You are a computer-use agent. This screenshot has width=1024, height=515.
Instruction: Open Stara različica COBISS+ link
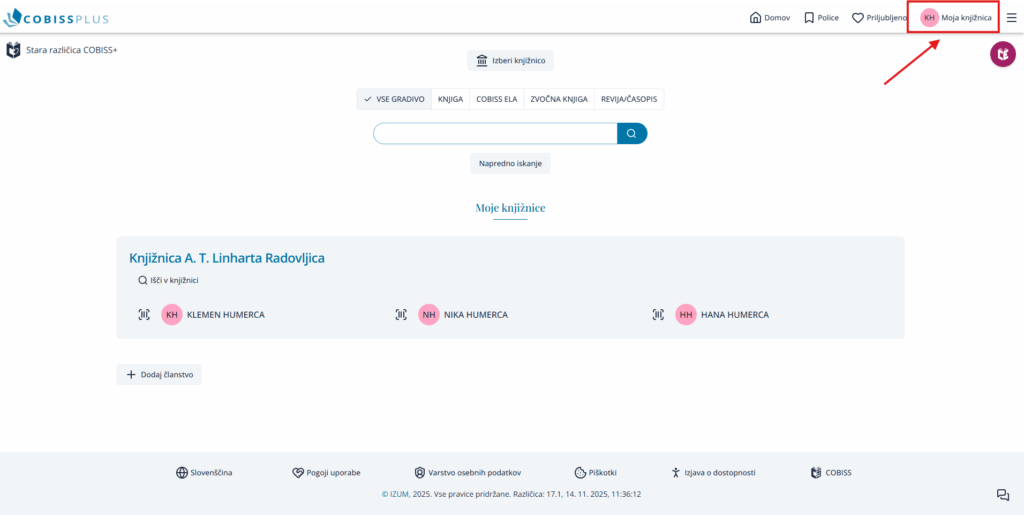point(62,49)
